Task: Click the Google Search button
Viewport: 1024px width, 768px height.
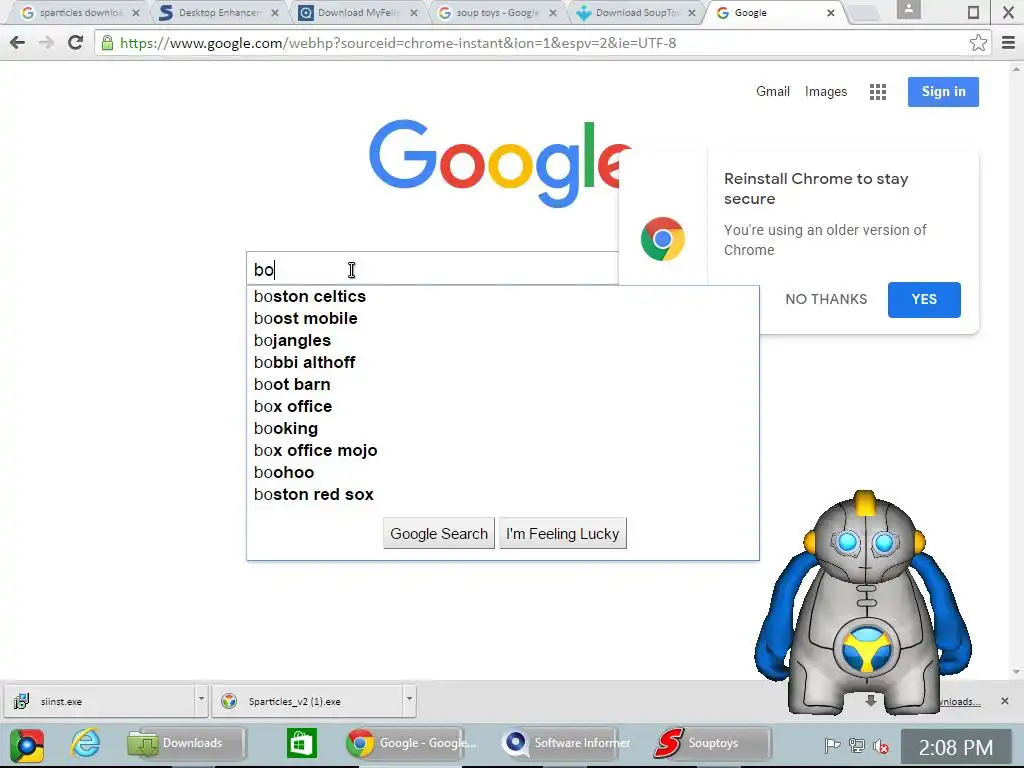Action: [x=439, y=534]
